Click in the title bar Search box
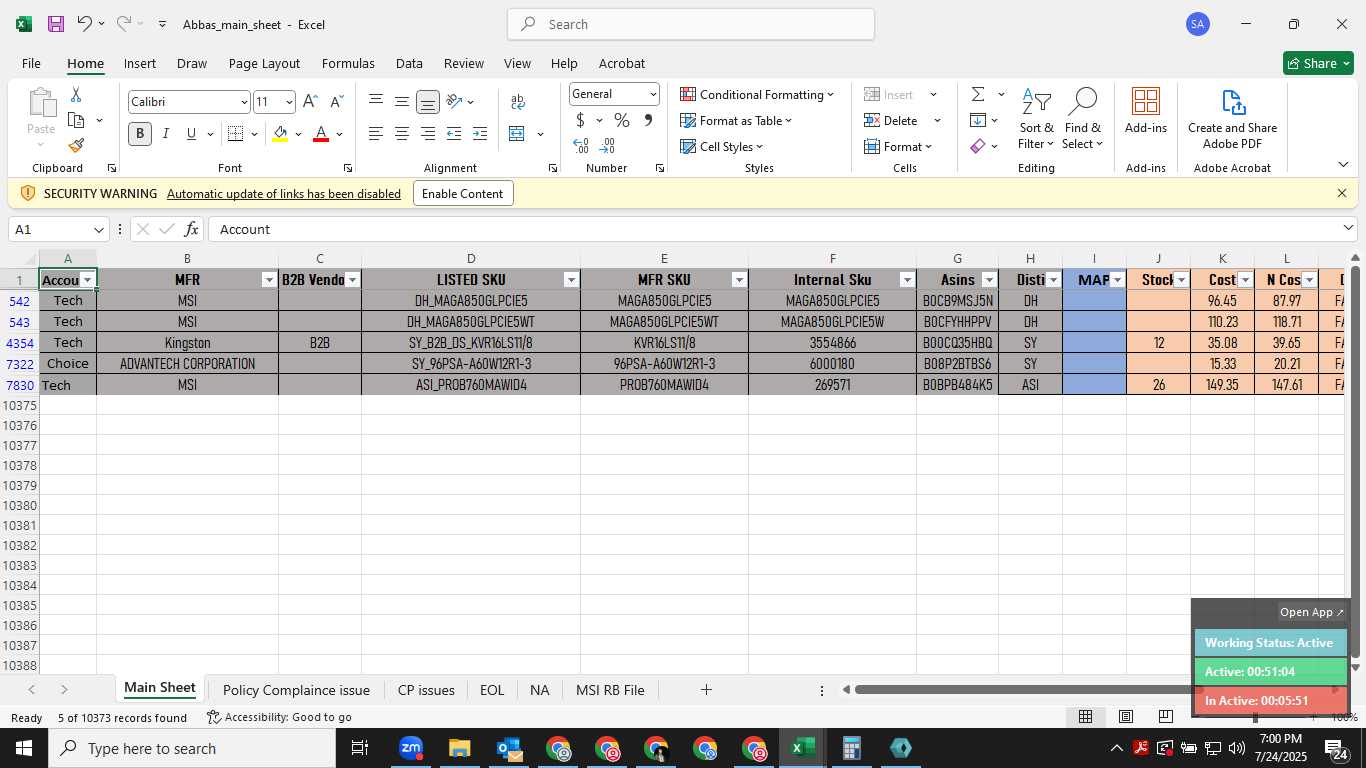The height and width of the screenshot is (768, 1366). click(691, 24)
